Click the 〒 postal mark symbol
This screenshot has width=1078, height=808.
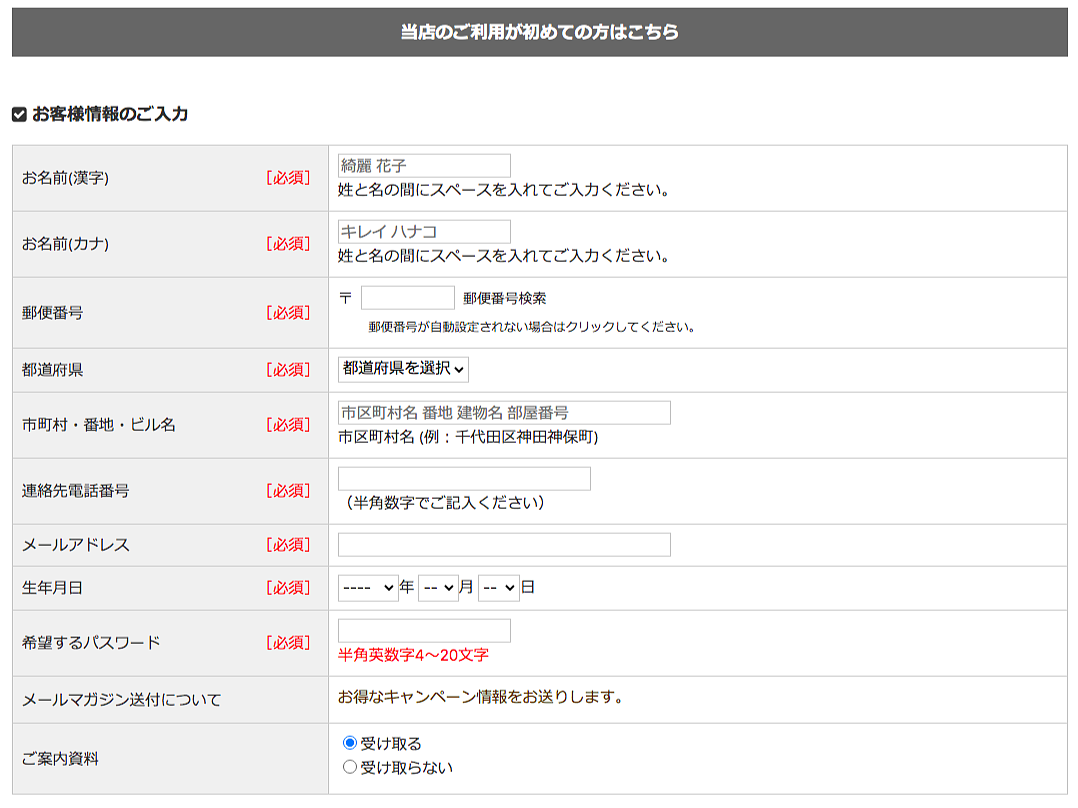pos(346,298)
